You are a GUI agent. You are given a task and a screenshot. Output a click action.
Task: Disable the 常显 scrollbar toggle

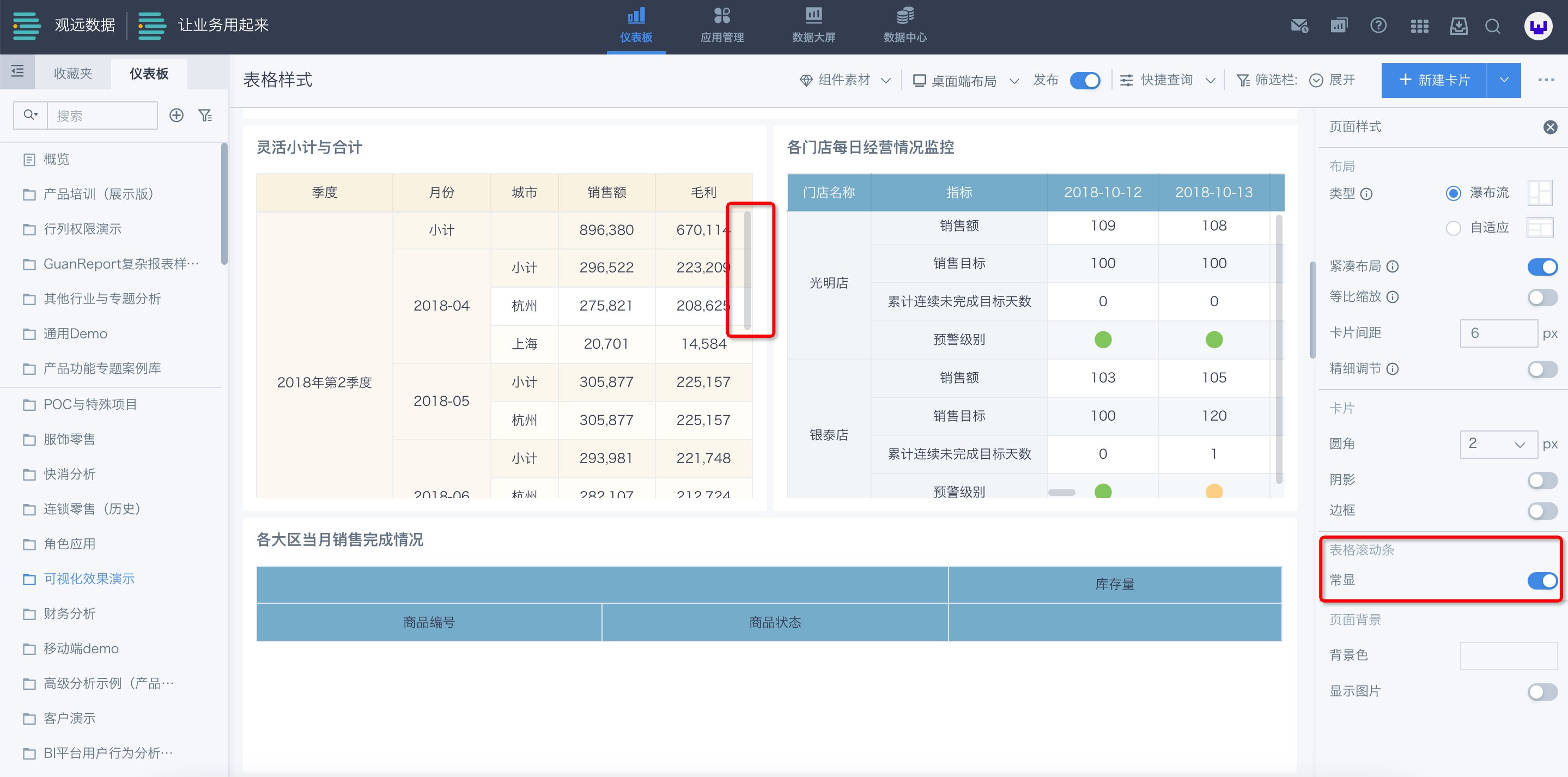pos(1542,580)
